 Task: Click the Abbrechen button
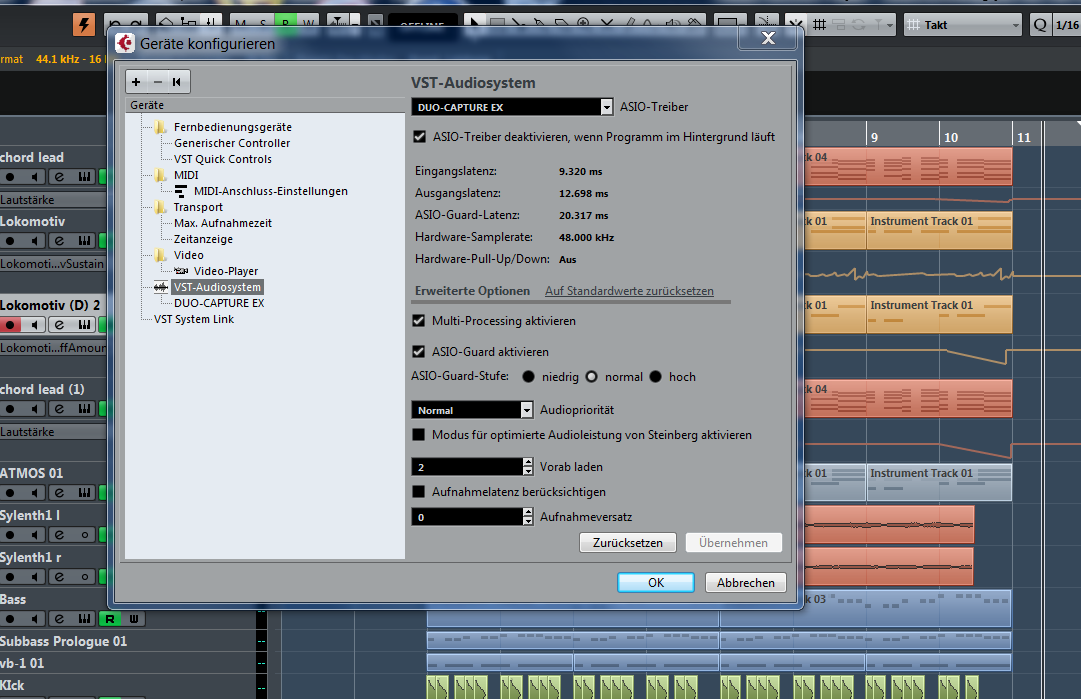click(745, 582)
